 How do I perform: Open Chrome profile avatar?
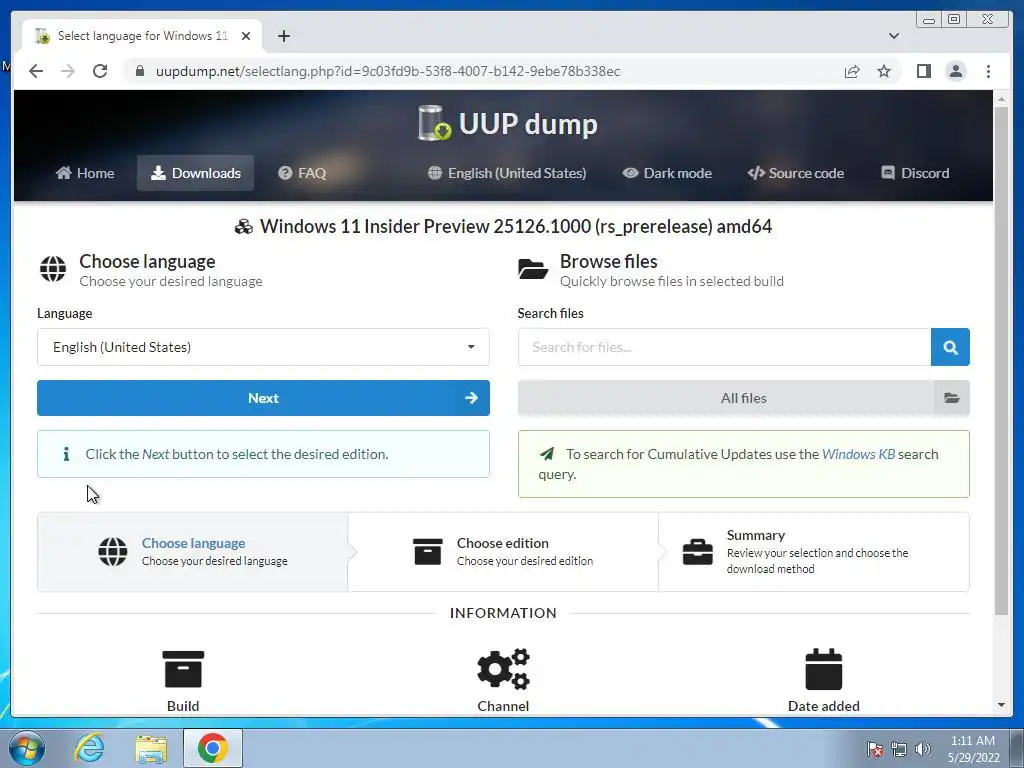pos(955,71)
